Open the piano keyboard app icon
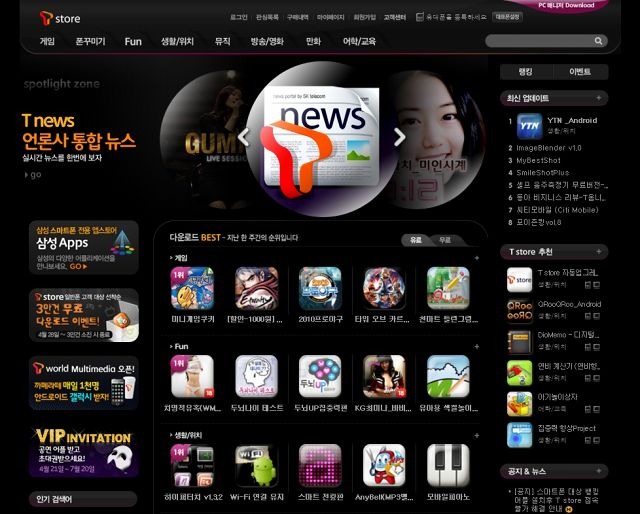This screenshot has width=640, height=514. pos(448,465)
